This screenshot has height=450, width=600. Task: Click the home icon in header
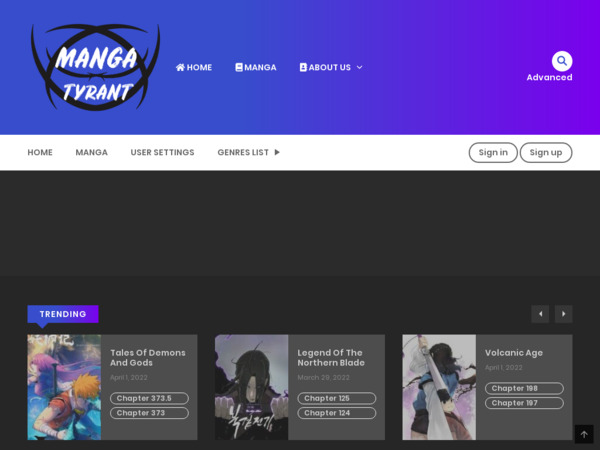[x=180, y=67]
